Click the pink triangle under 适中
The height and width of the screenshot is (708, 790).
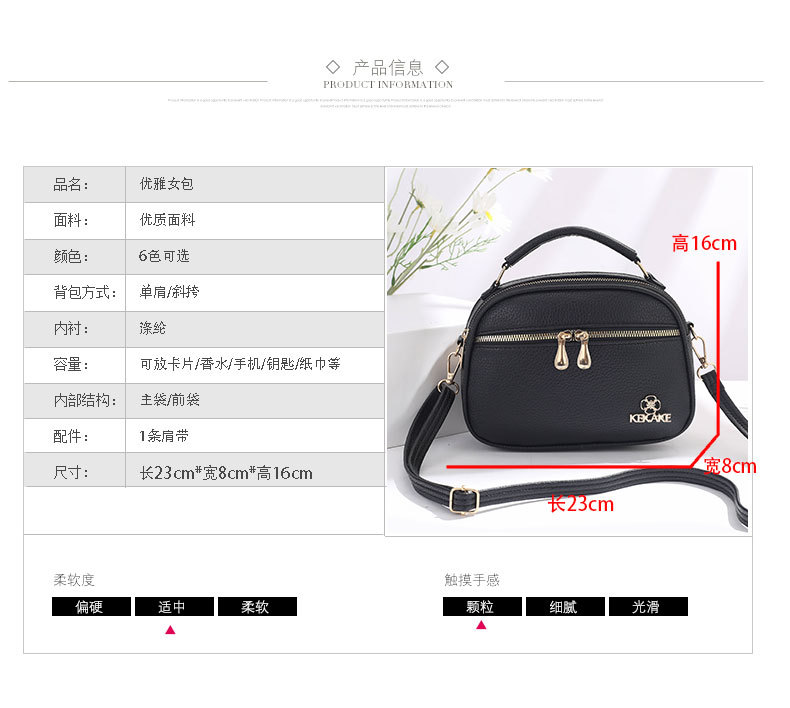coord(170,630)
